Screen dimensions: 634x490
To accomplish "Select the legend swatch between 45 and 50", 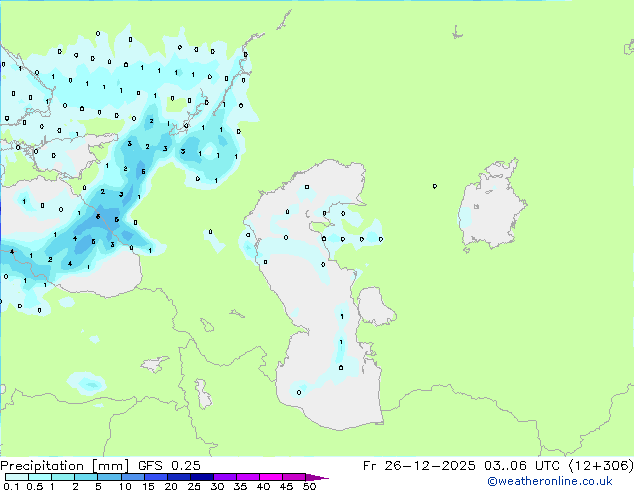I will [294, 477].
